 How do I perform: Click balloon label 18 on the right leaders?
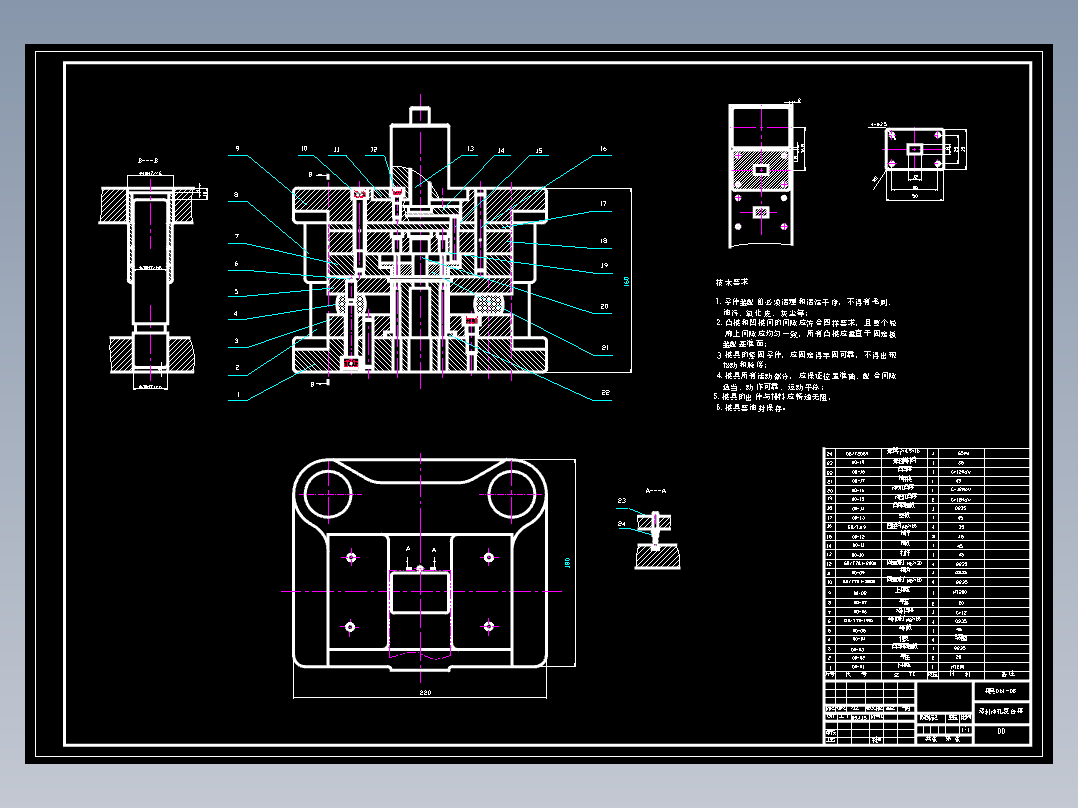coord(604,241)
